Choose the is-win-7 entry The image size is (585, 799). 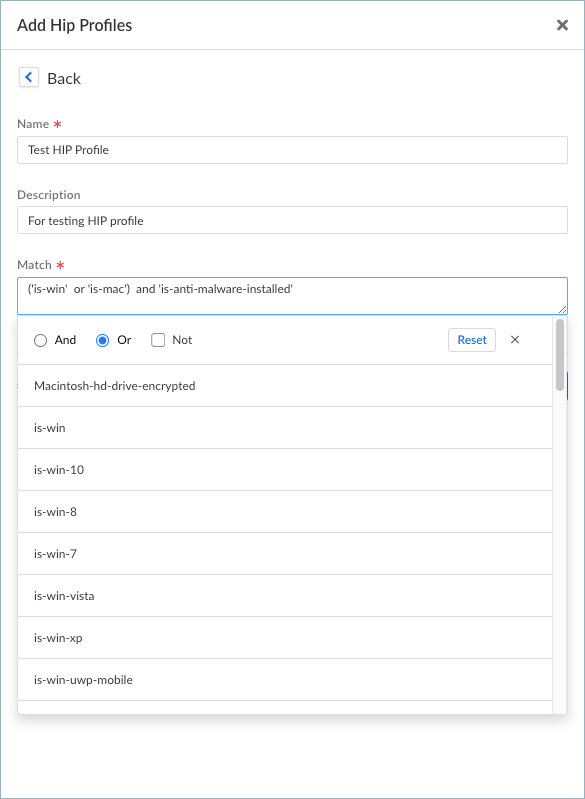click(x=285, y=554)
